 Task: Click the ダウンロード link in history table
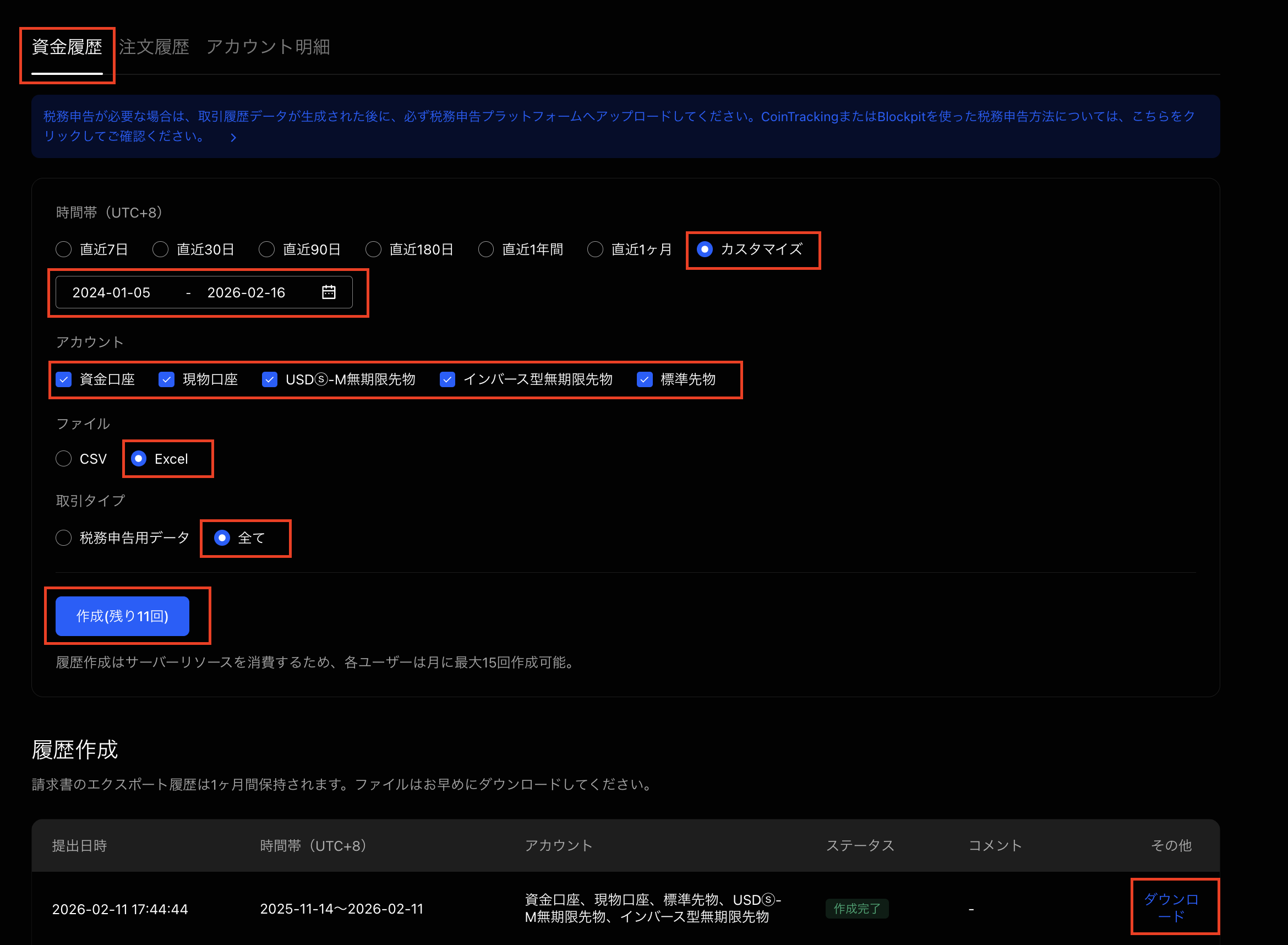pos(1171,907)
